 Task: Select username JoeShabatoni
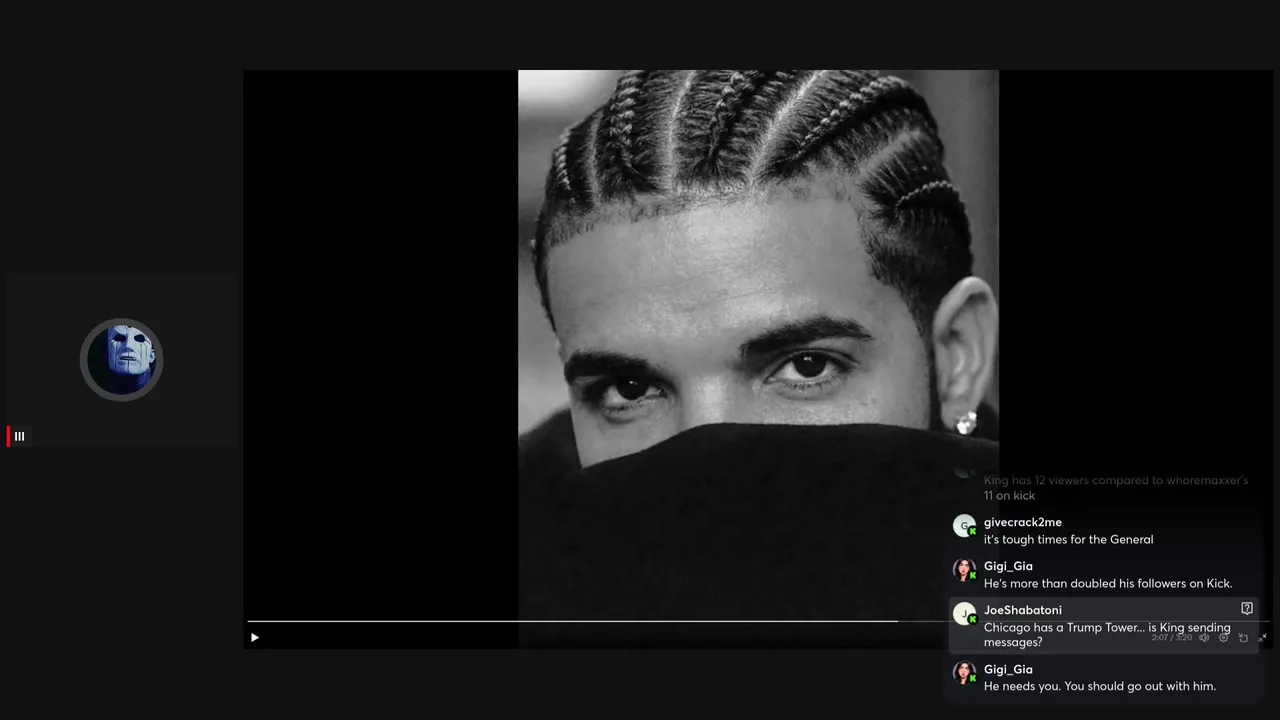(x=1023, y=610)
